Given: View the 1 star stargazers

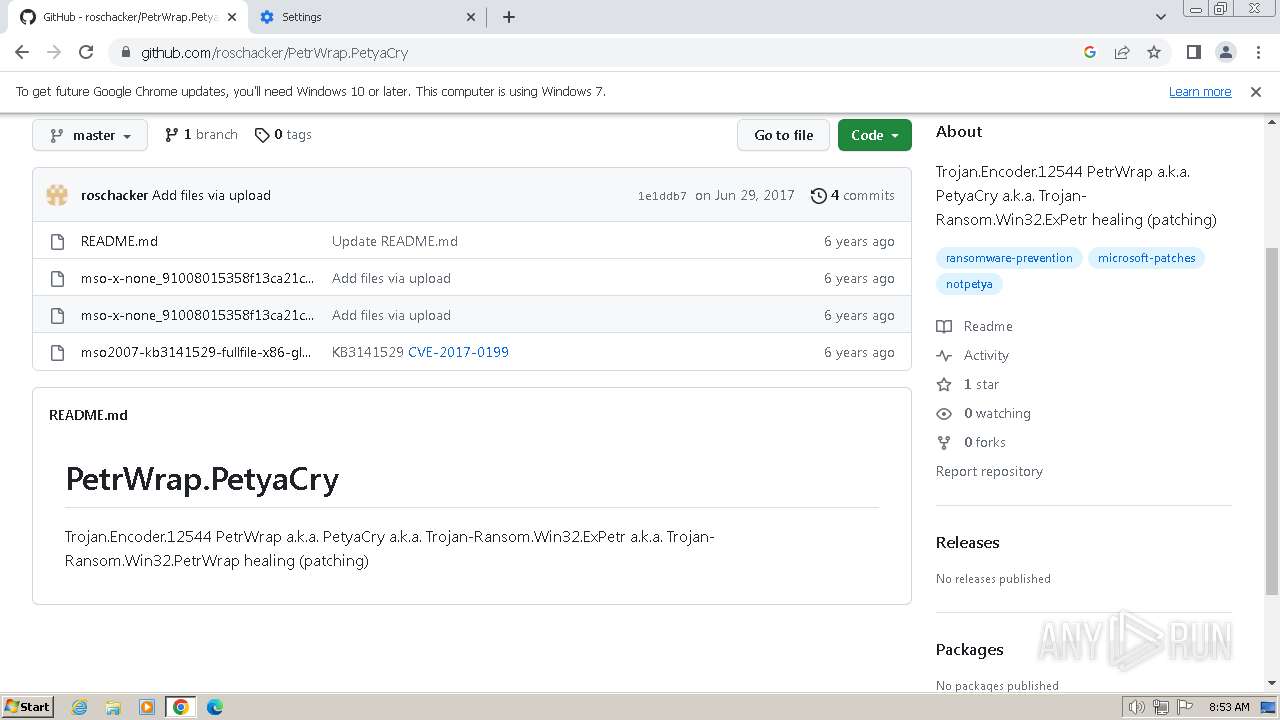Looking at the screenshot, I should [x=968, y=384].
